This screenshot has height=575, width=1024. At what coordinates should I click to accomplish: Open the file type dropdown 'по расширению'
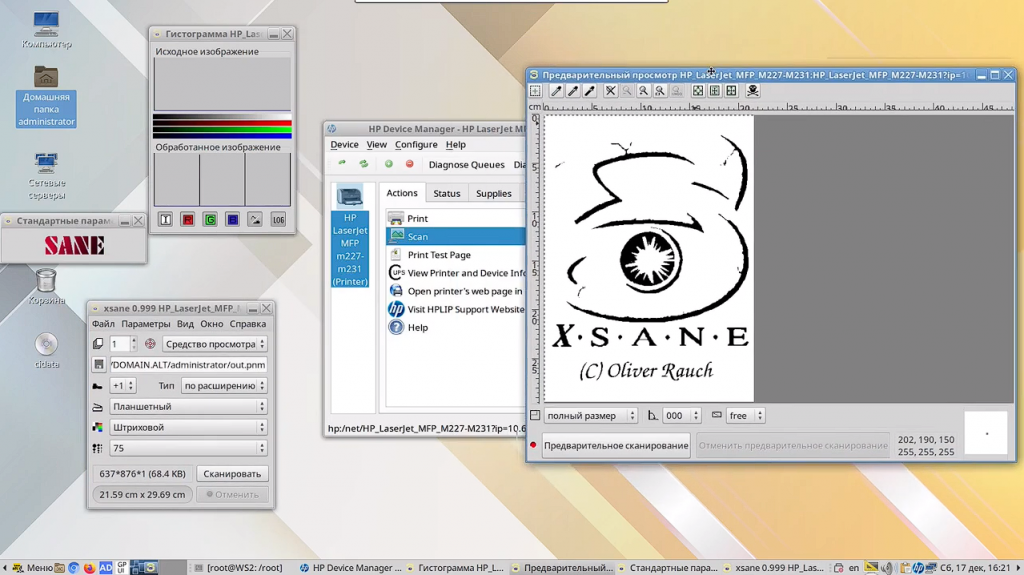[x=224, y=386]
